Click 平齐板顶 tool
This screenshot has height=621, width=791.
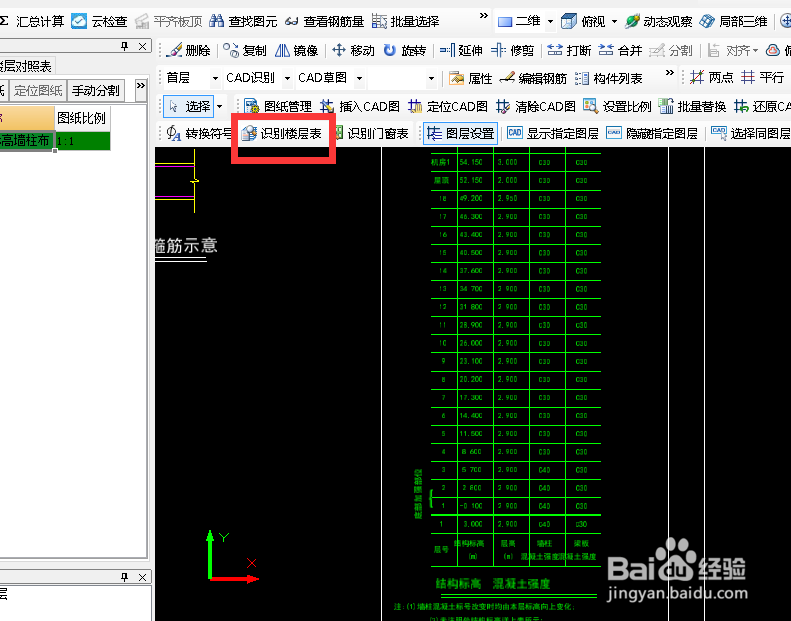pos(168,21)
